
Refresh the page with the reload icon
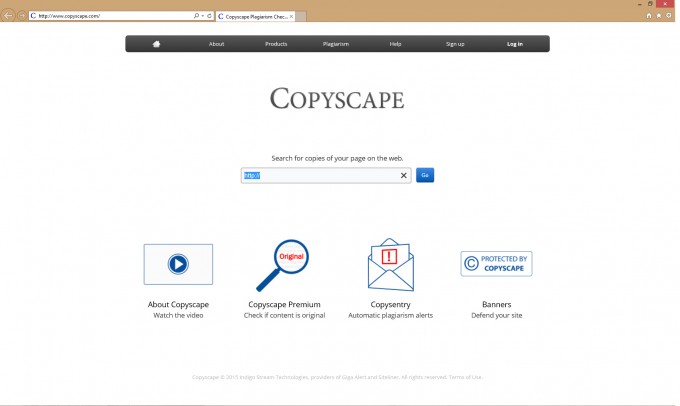coord(209,16)
